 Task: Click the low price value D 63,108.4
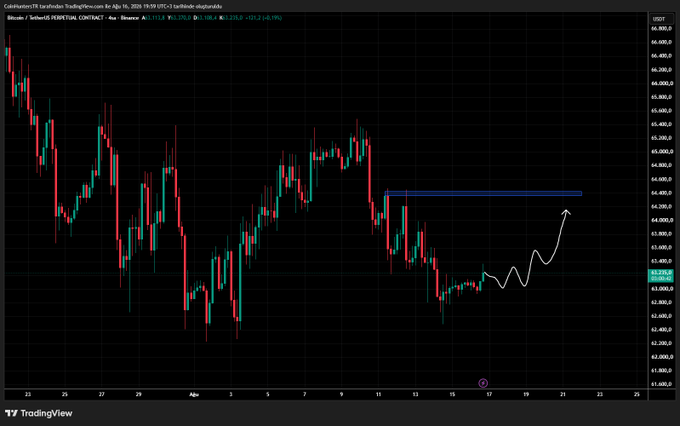pyautogui.click(x=205, y=18)
